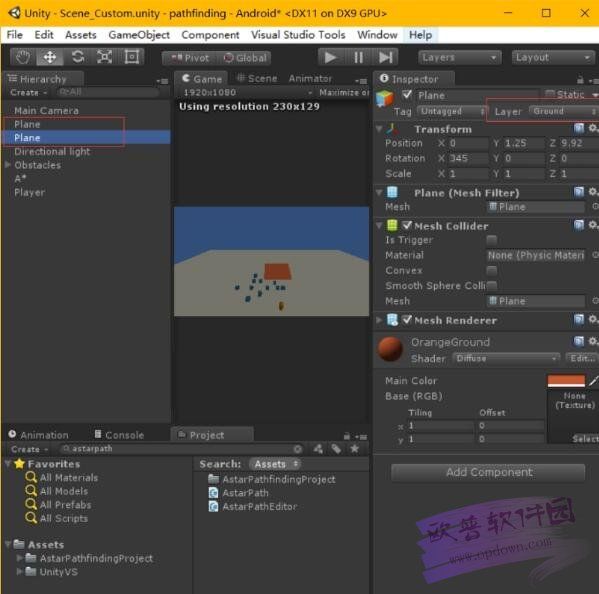Open the File menu

(15, 35)
